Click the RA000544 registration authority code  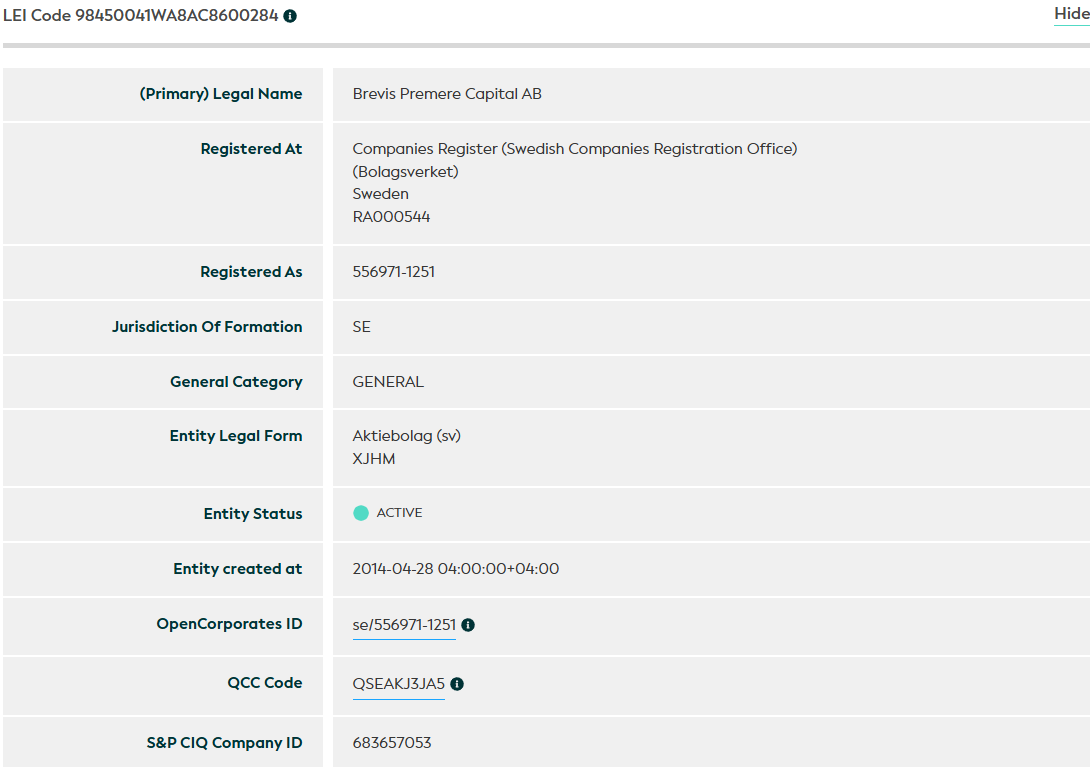click(391, 217)
